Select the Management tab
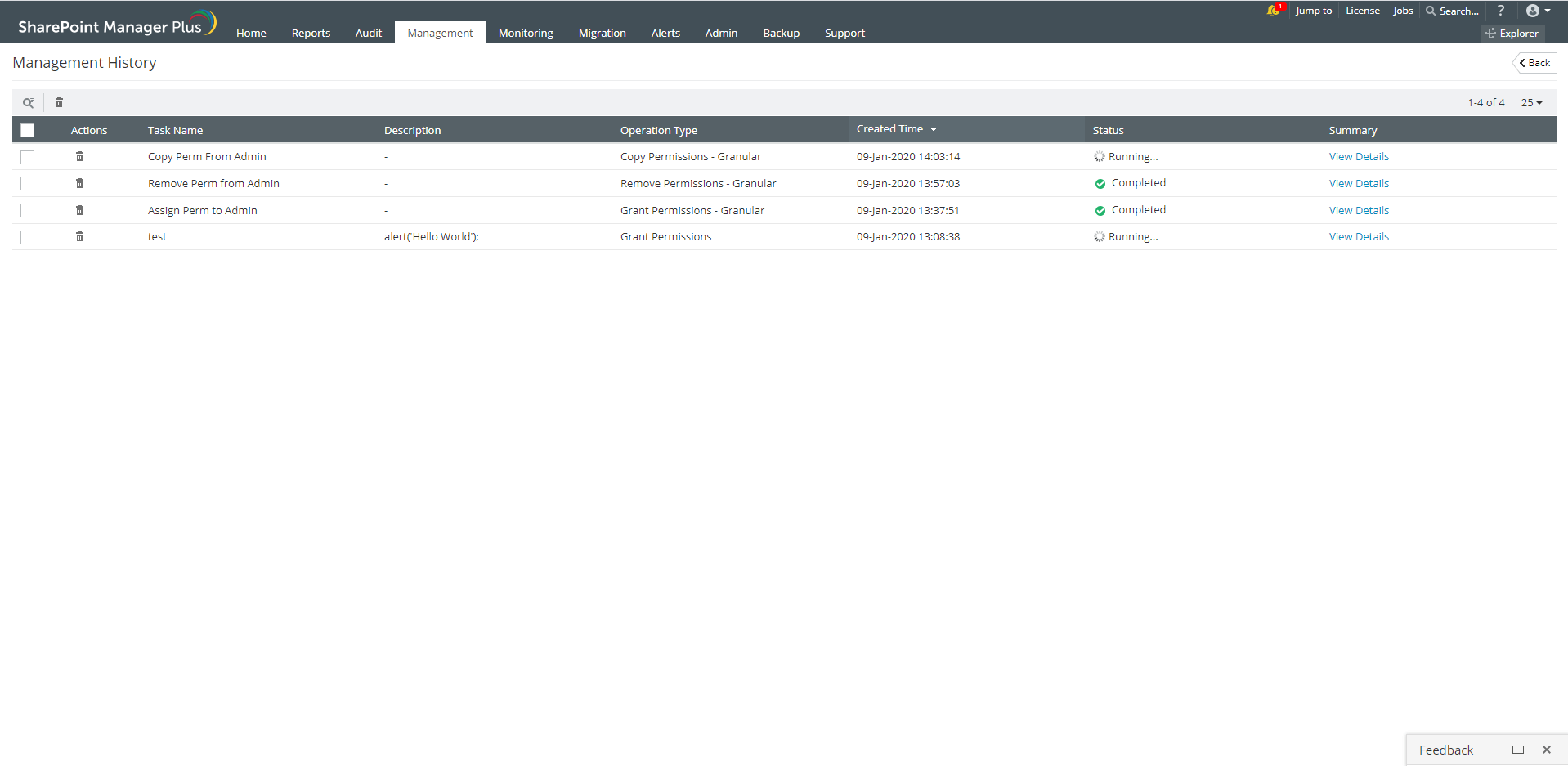This screenshot has width=1568, height=766. (x=440, y=33)
